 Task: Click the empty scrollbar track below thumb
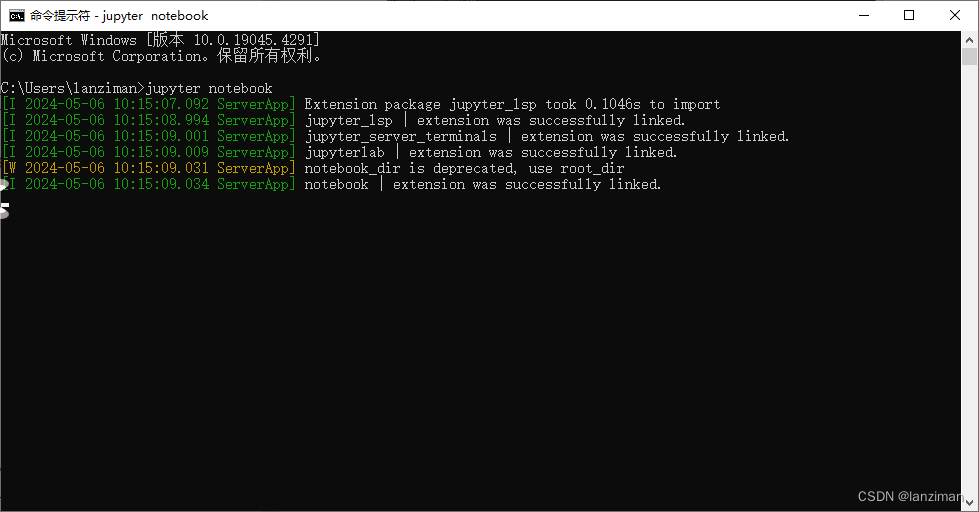pyautogui.click(x=969, y=281)
